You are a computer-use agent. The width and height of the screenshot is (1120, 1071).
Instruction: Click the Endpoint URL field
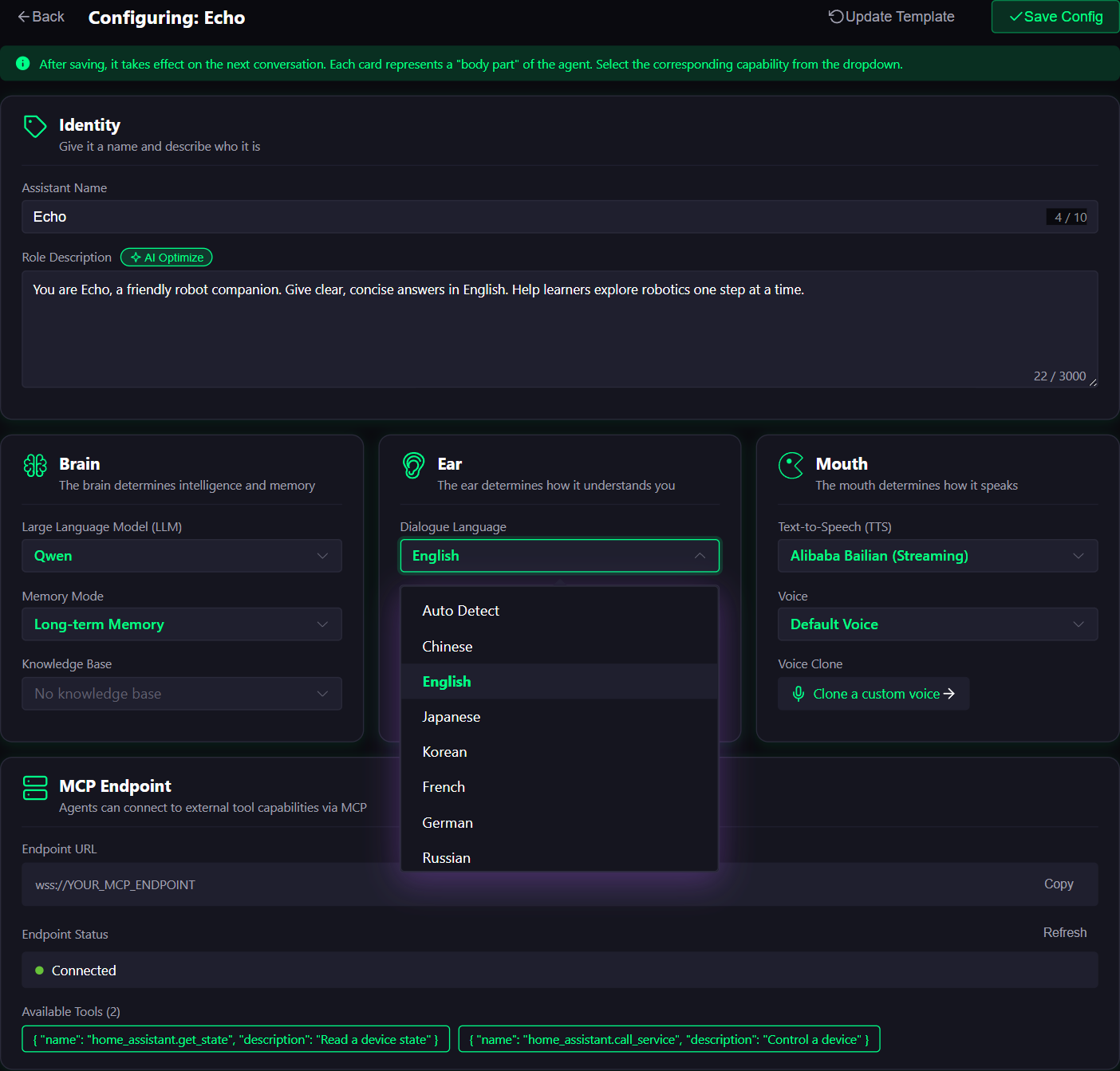[560, 884]
